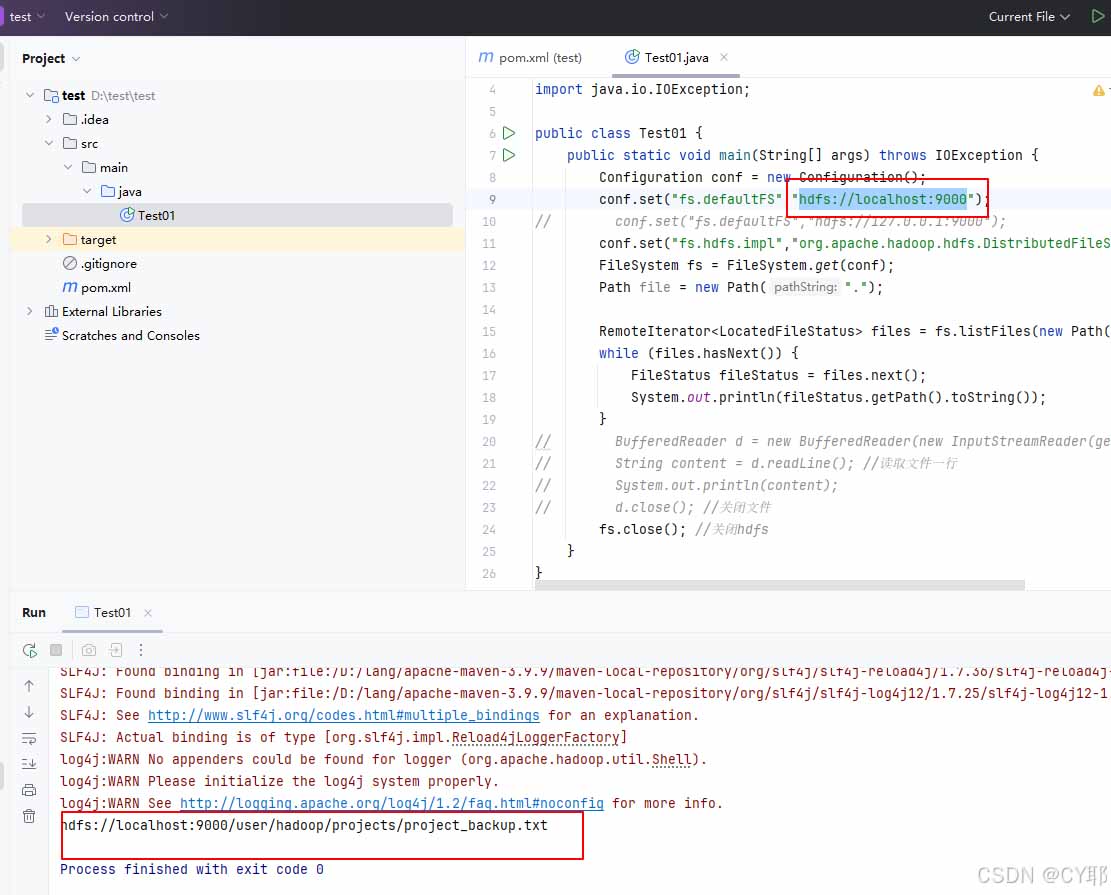The width and height of the screenshot is (1111, 895).
Task: Toggle scroll to end in Run console
Action: coord(29,764)
